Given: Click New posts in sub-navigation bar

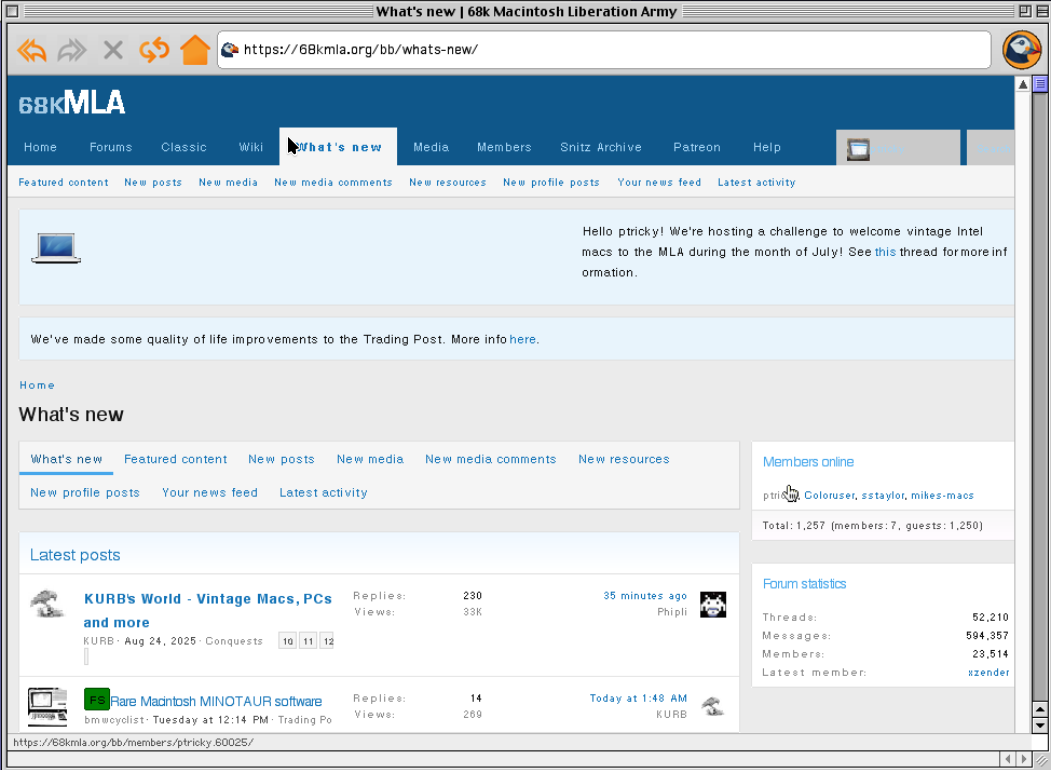Looking at the screenshot, I should click(x=153, y=182).
